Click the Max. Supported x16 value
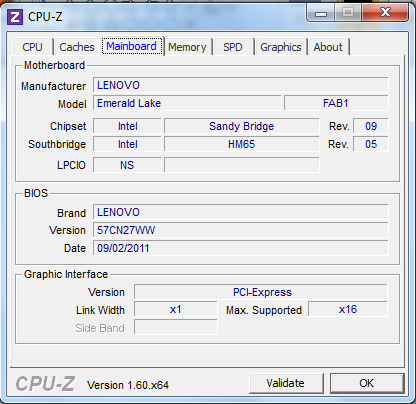 click(x=348, y=310)
